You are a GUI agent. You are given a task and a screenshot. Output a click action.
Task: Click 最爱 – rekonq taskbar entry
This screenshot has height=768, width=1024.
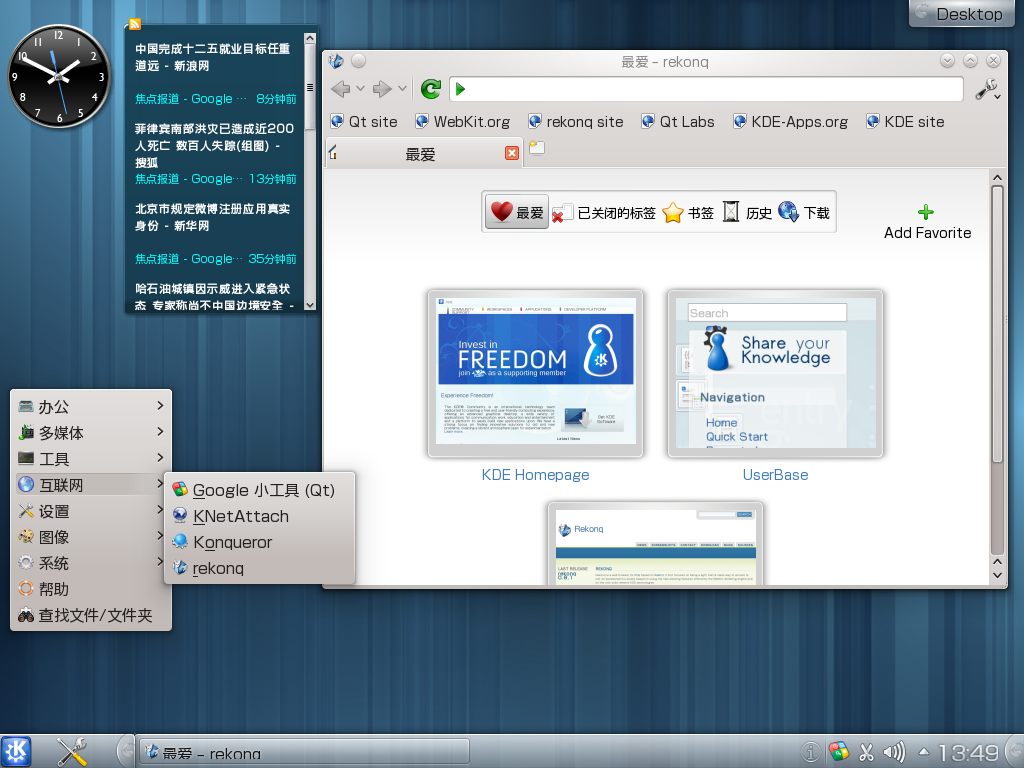tap(304, 752)
